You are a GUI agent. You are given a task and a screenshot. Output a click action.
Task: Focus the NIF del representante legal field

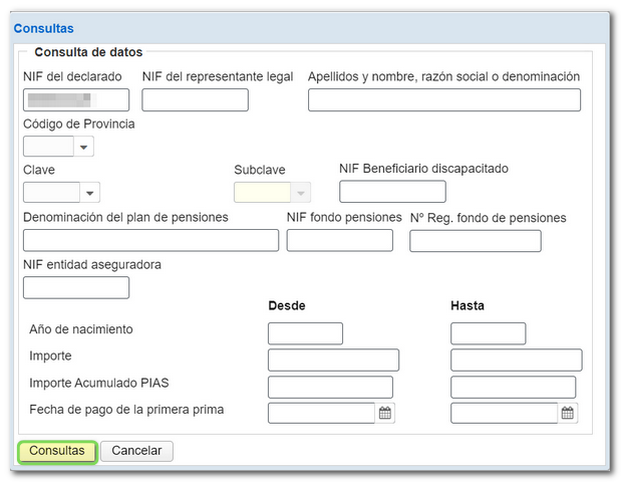[195, 100]
